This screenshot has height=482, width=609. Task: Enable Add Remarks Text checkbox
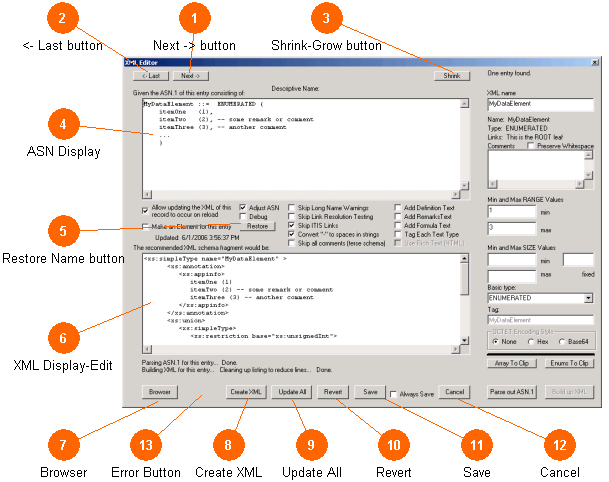coord(398,216)
